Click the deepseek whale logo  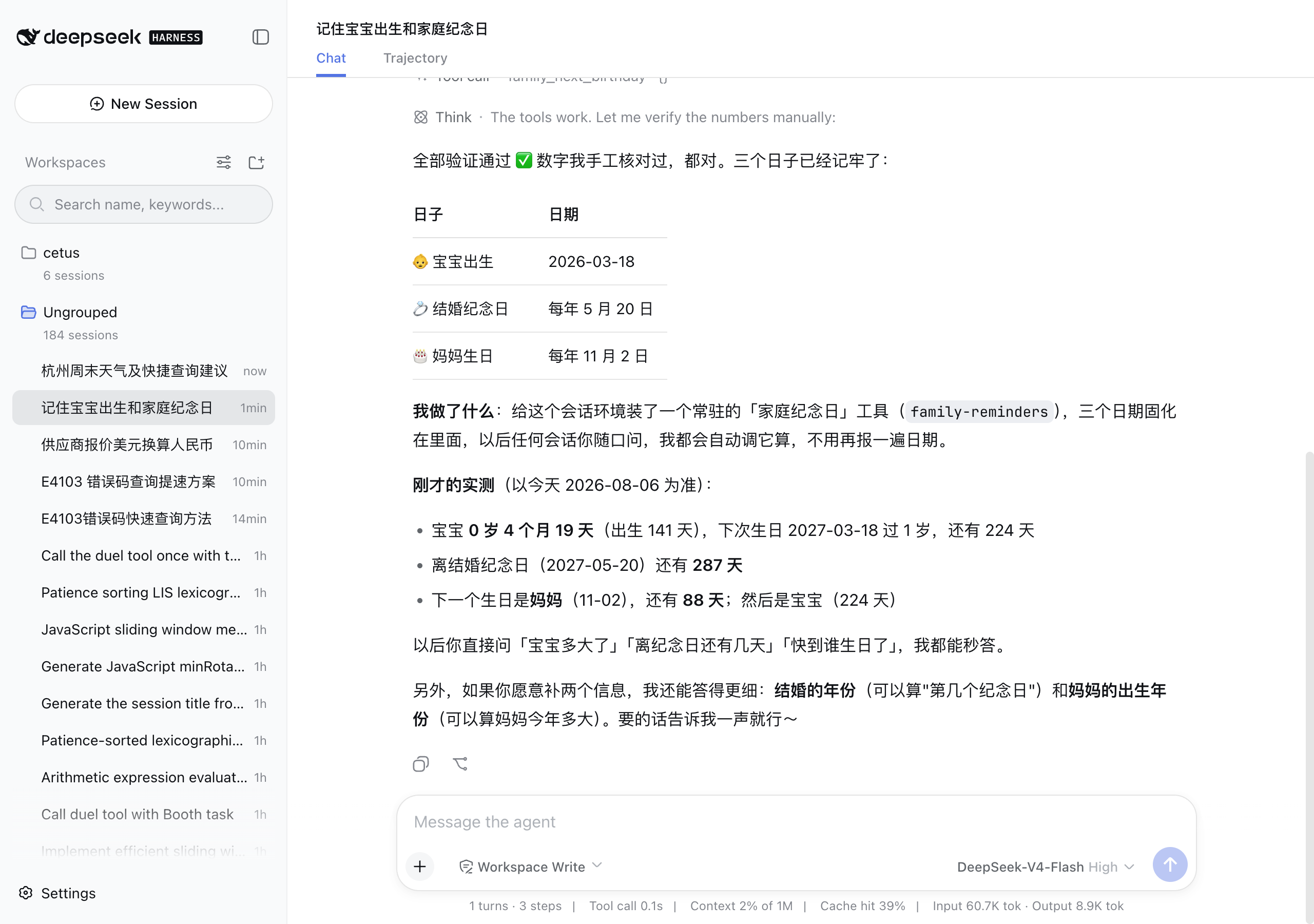[x=28, y=37]
